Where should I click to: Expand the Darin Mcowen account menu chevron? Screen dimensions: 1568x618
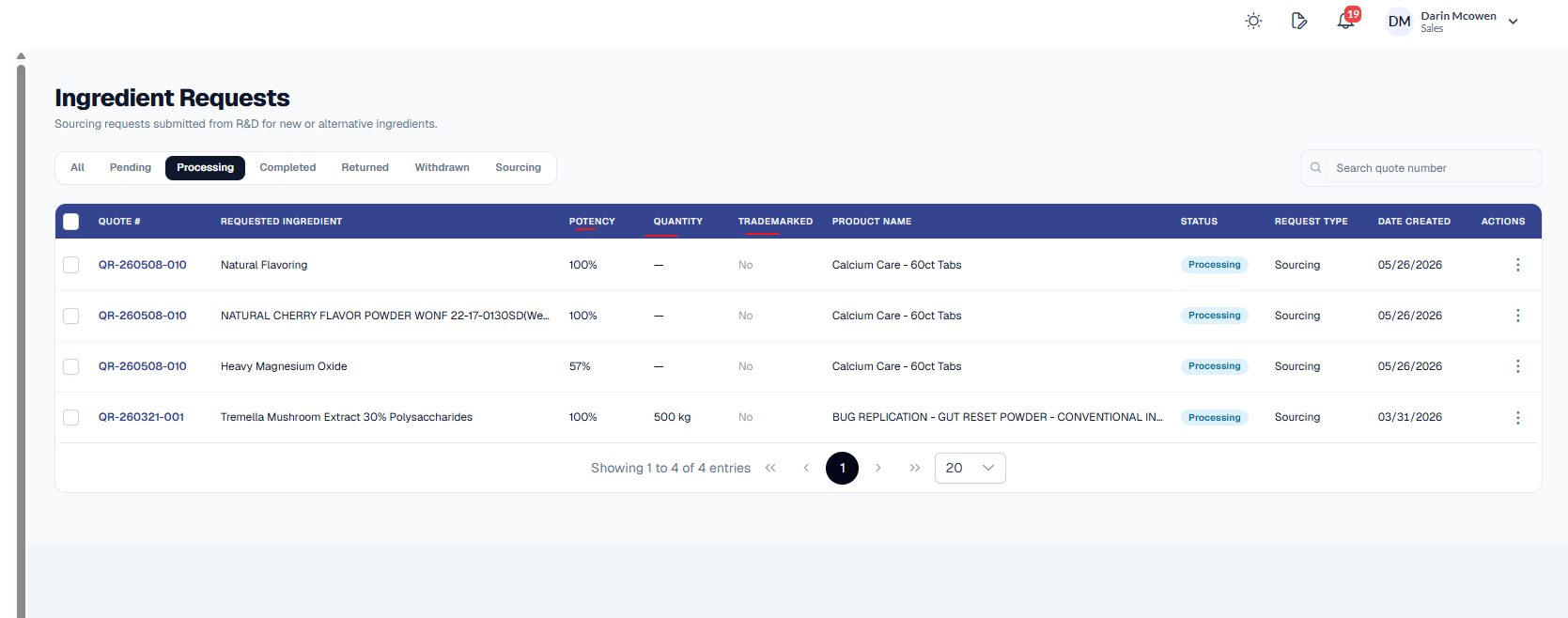click(1513, 22)
